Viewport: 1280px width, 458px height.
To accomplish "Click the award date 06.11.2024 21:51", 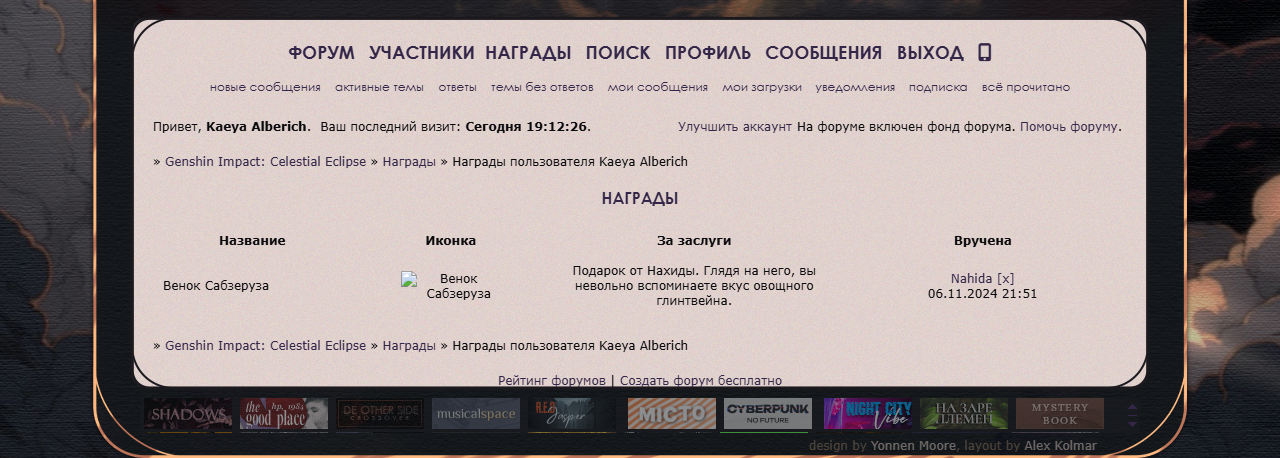I will [982, 294].
